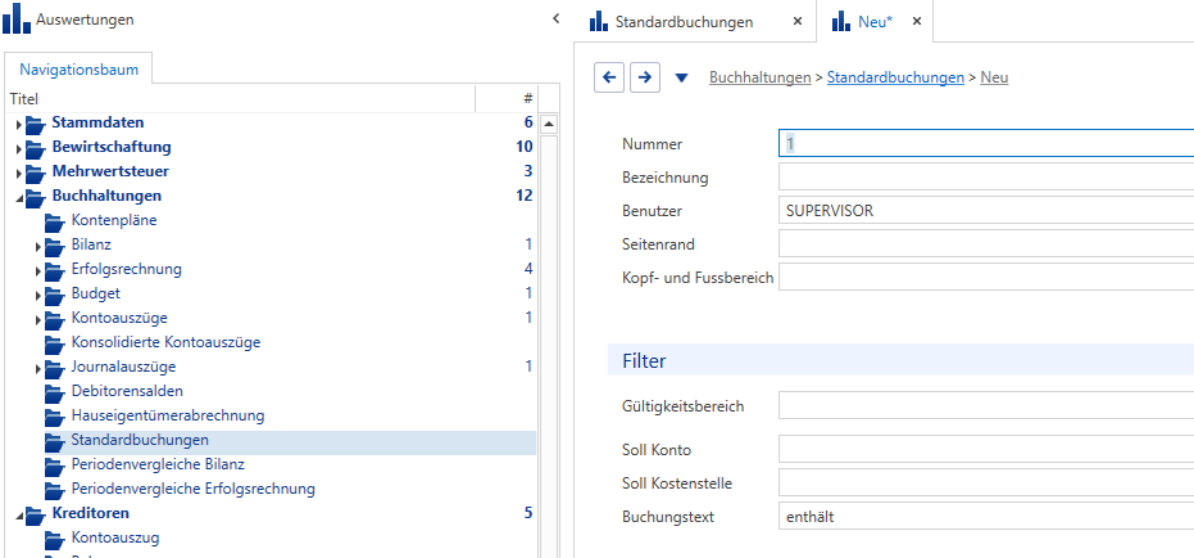The width and height of the screenshot is (1194, 558).
Task: Click the Kontenpläne folder icon
Action: tap(55, 221)
